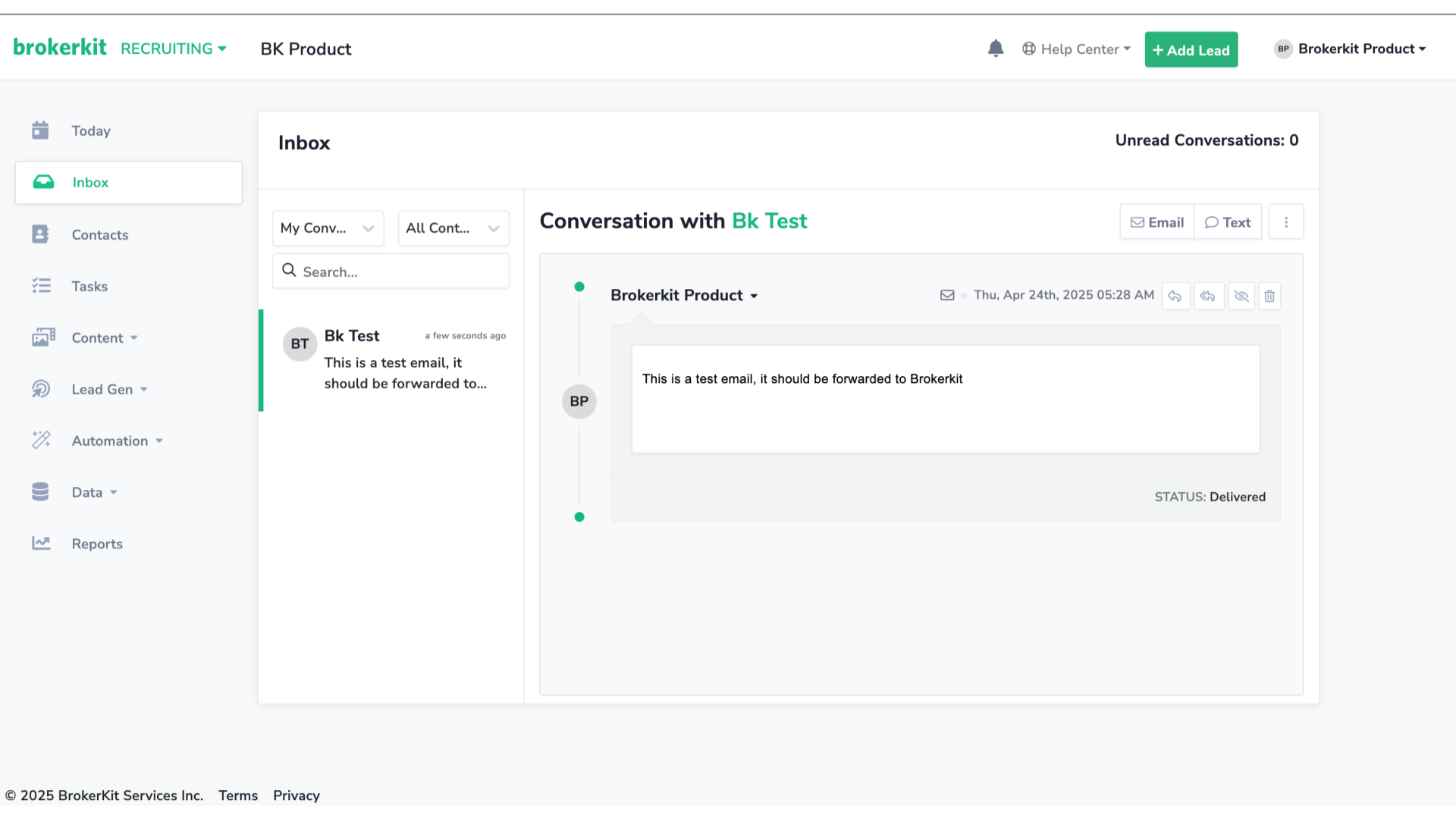
Task: Click the Data database icon
Action: (40, 492)
